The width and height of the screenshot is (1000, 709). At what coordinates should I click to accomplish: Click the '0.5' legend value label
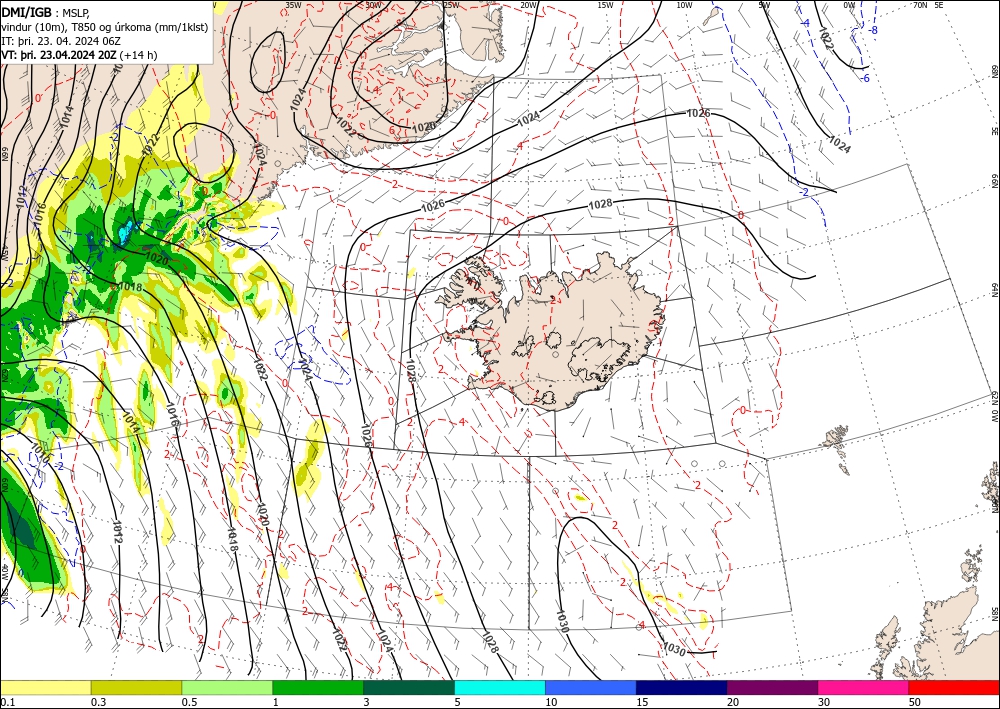pyautogui.click(x=189, y=702)
